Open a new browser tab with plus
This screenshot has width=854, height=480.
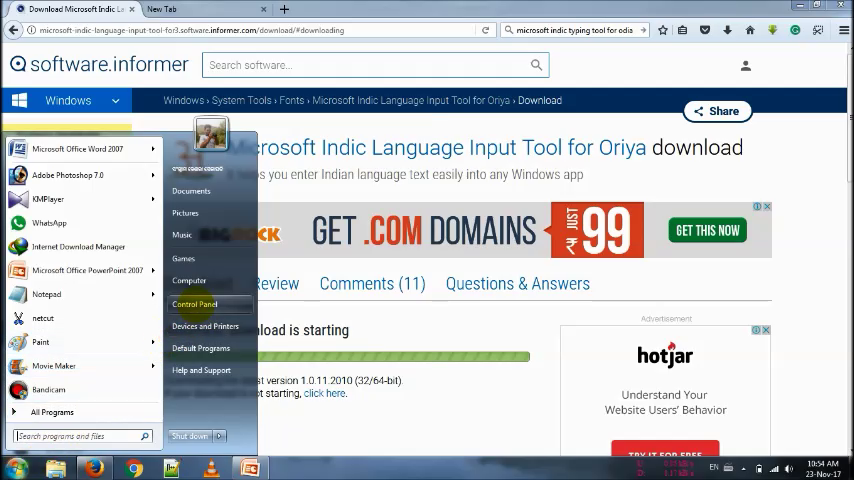click(284, 9)
